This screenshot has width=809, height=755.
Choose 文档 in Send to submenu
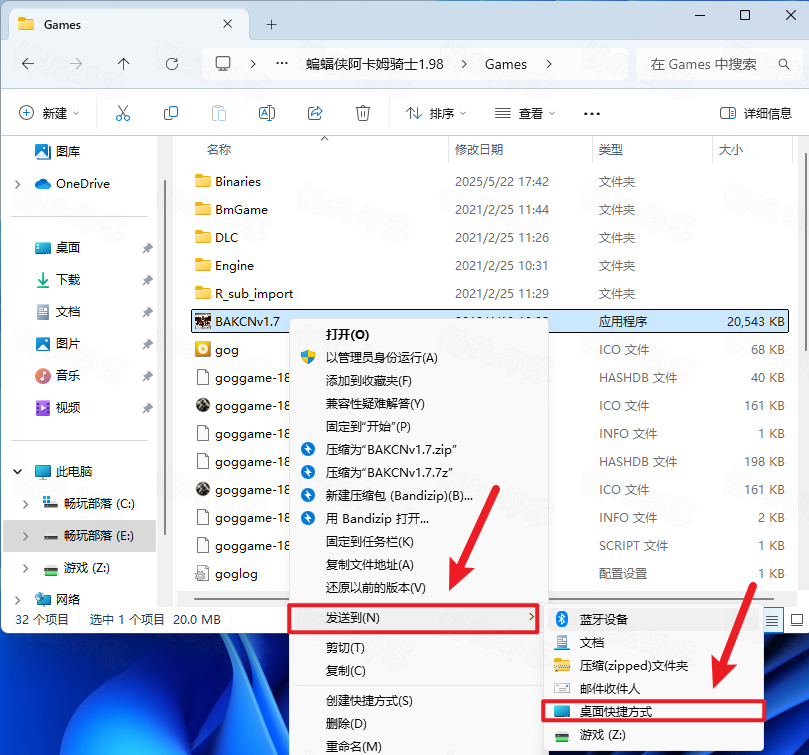653,642
